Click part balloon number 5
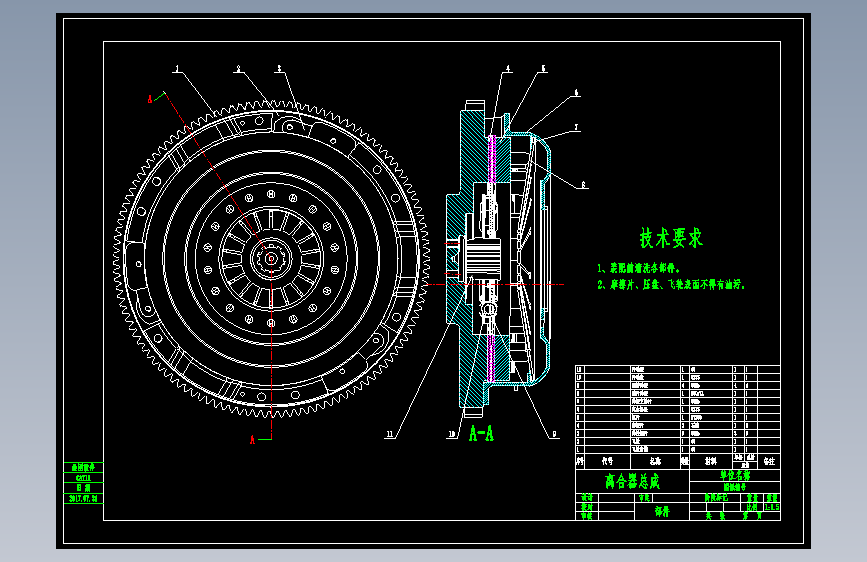The image size is (867, 562). point(544,69)
